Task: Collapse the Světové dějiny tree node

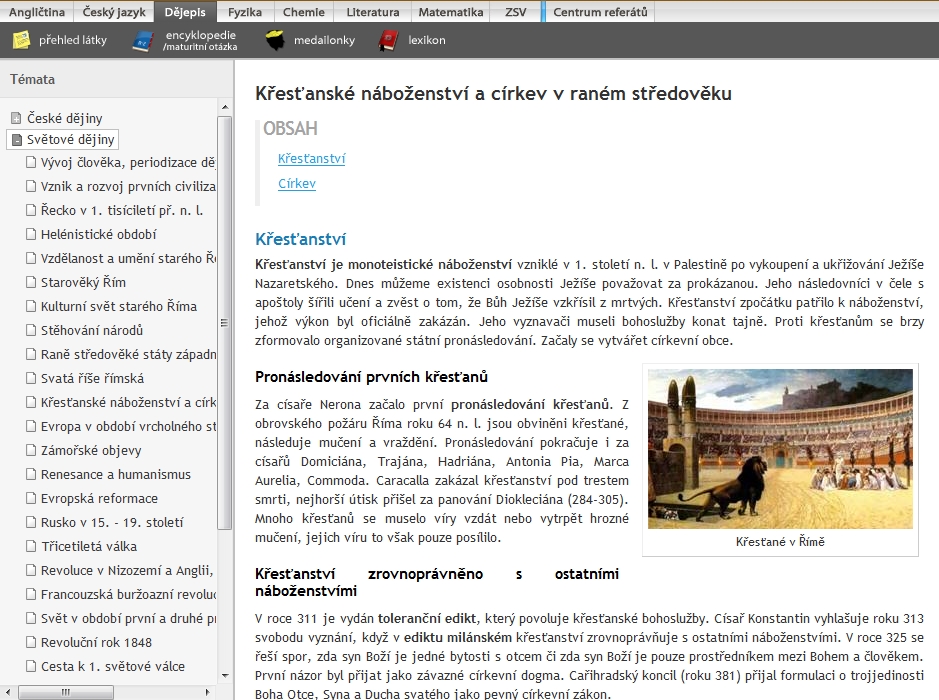Action: 16,140
